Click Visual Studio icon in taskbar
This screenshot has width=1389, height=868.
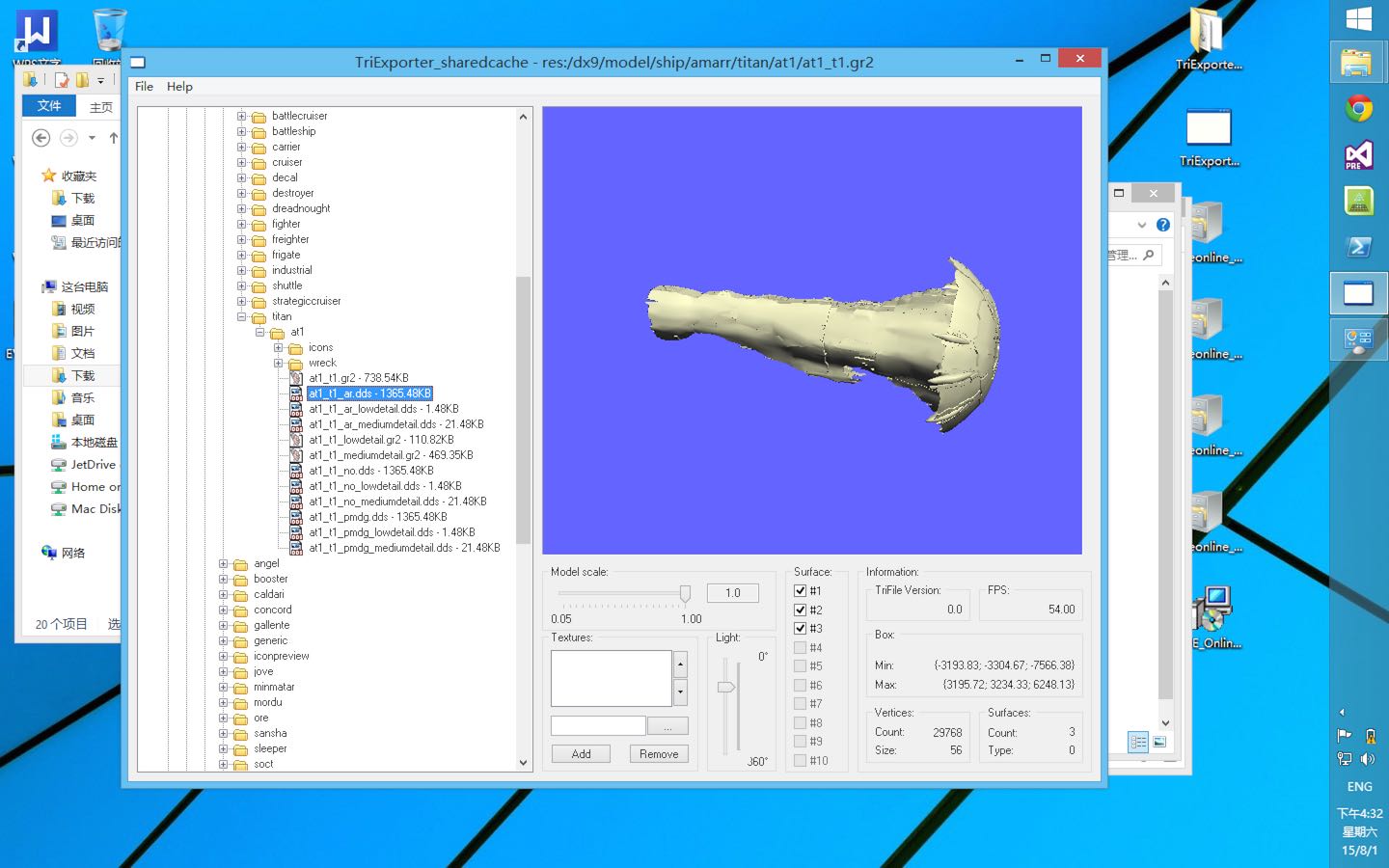(x=1359, y=154)
